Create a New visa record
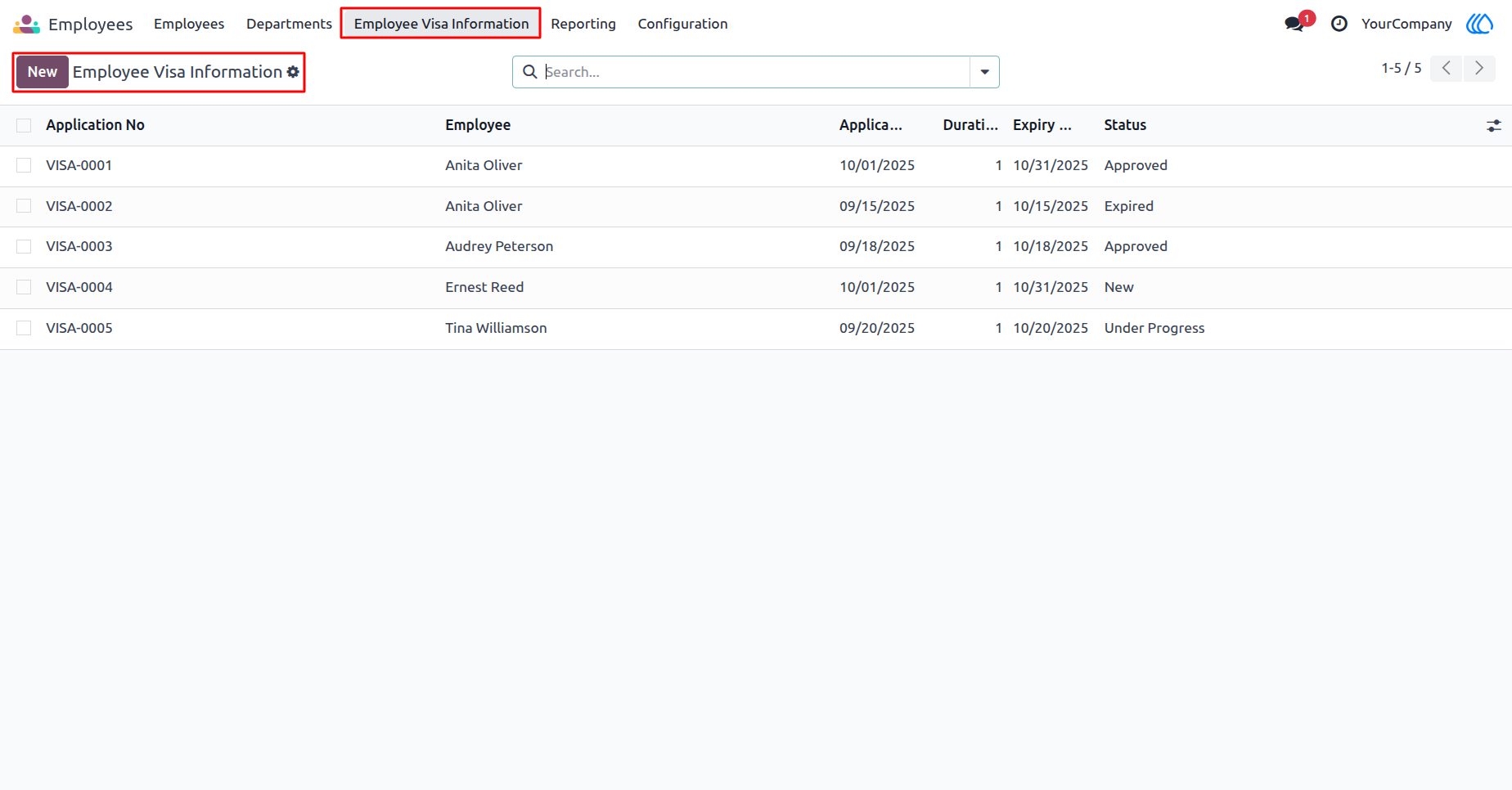This screenshot has height=790, width=1512. pyautogui.click(x=43, y=72)
